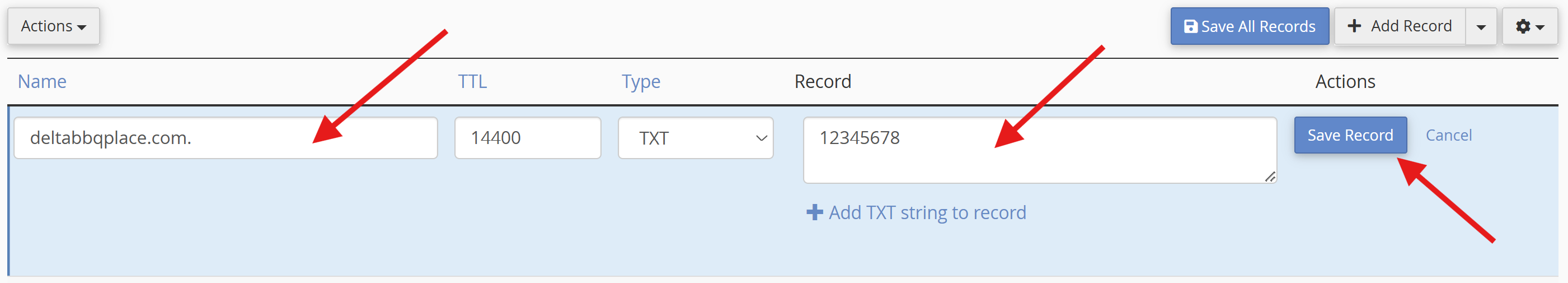Click the Actions column header label

1345,81
